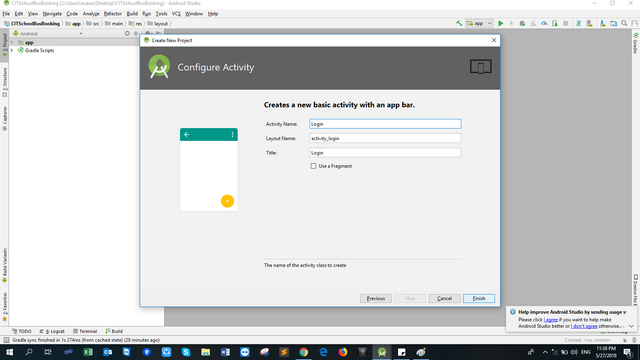
Task: Click the Sync Project with Gradle icon
Action: pyautogui.click(x=578, y=24)
